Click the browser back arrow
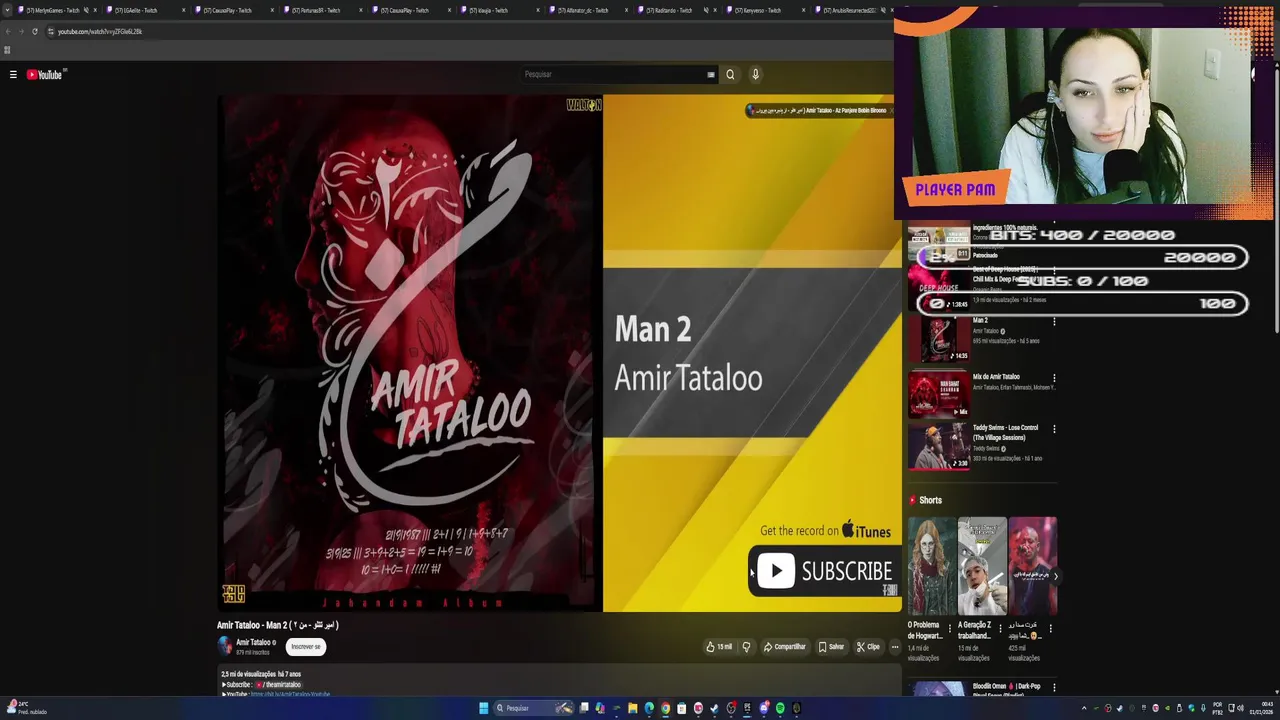The width and height of the screenshot is (1280, 720). [8, 31]
